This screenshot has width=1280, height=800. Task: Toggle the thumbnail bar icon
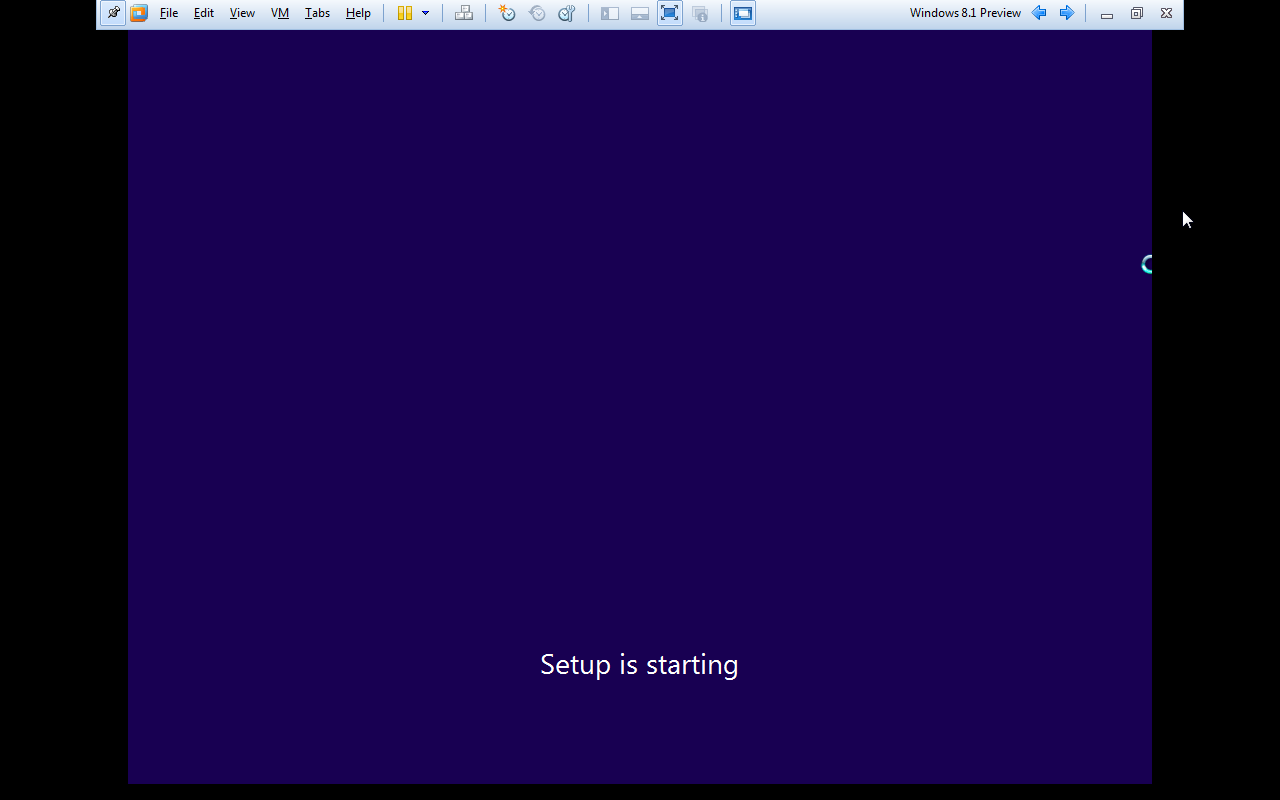(640, 13)
